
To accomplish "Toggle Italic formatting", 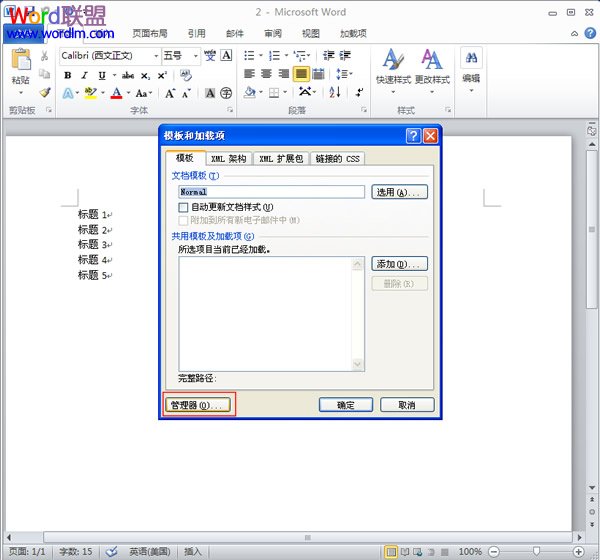I will tap(85, 75).
